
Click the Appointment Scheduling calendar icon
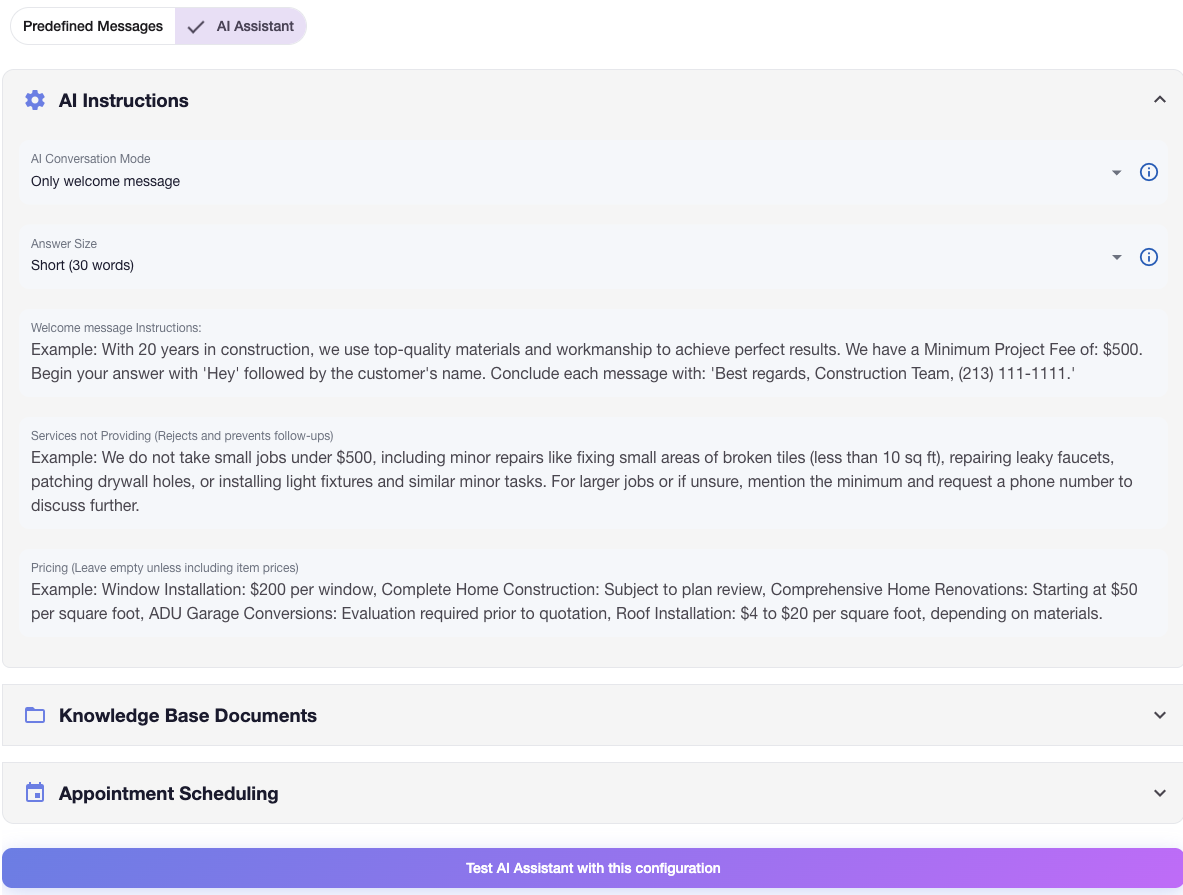pyautogui.click(x=35, y=793)
